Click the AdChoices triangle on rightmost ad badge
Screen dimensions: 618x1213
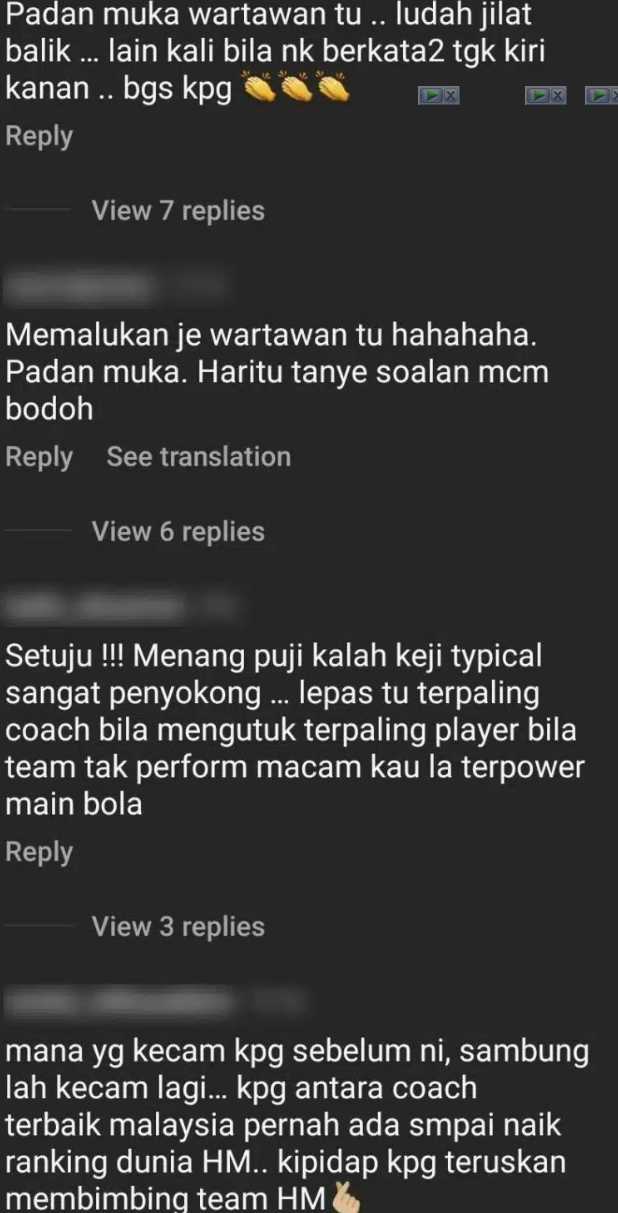pos(600,96)
